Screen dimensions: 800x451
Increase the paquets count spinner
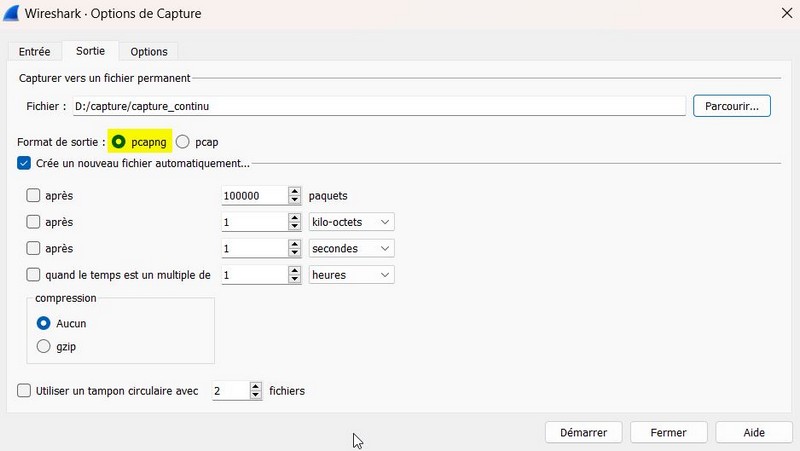[294, 191]
